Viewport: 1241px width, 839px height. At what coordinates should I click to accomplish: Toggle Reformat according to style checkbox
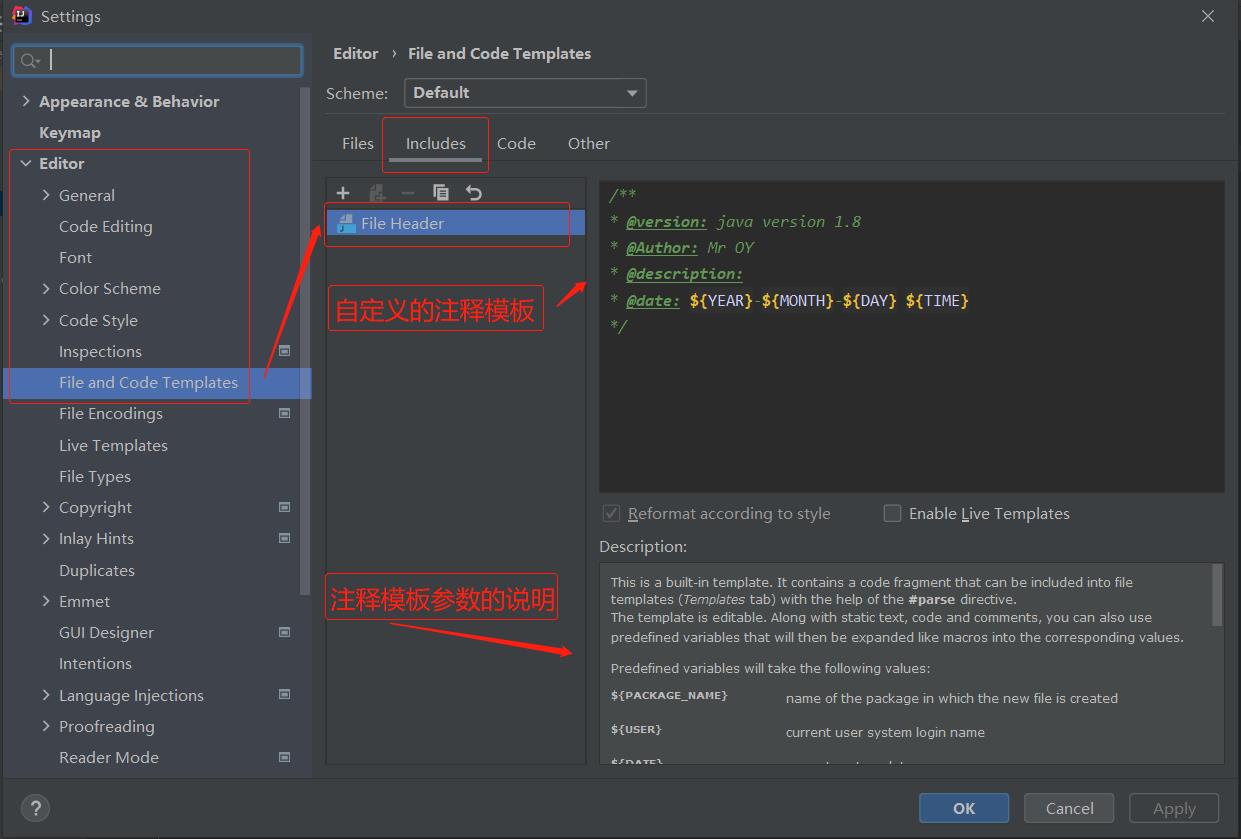(x=611, y=513)
